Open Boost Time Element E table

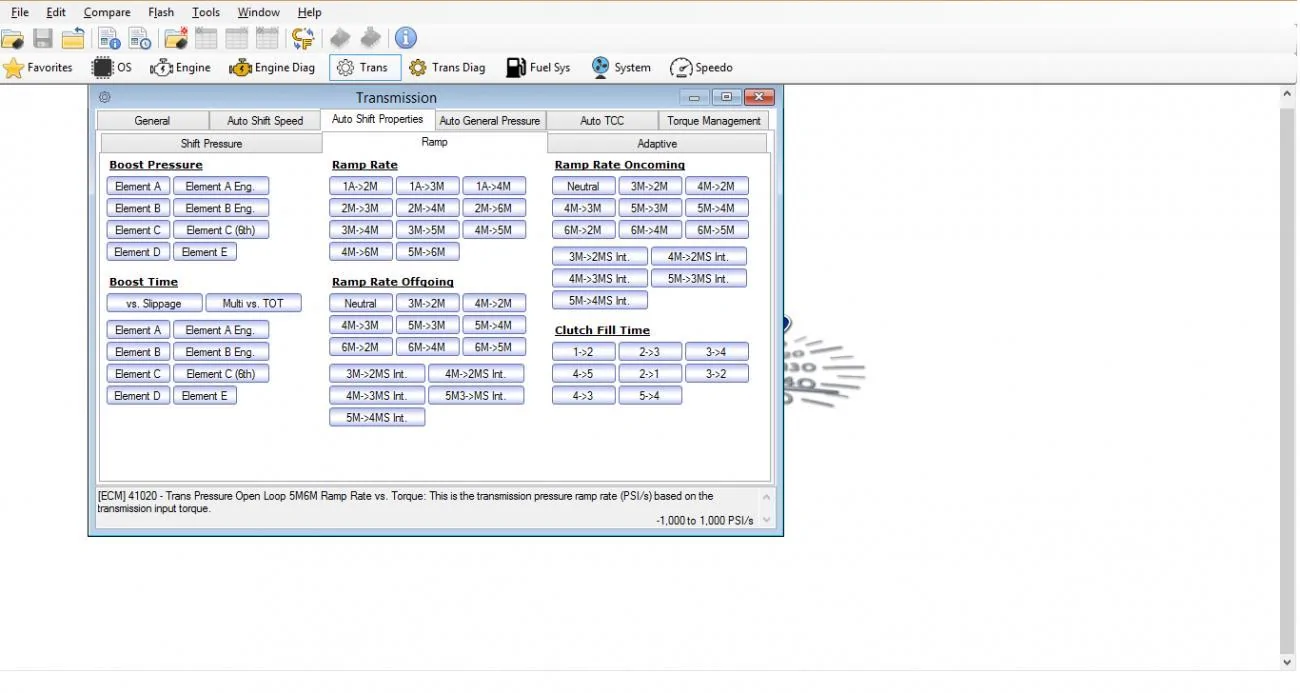click(x=205, y=396)
